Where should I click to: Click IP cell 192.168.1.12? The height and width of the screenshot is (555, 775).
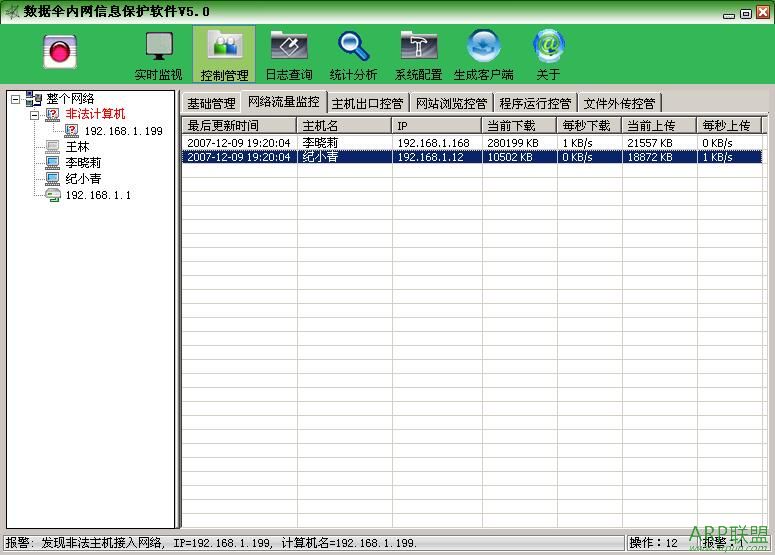pyautogui.click(x=431, y=157)
